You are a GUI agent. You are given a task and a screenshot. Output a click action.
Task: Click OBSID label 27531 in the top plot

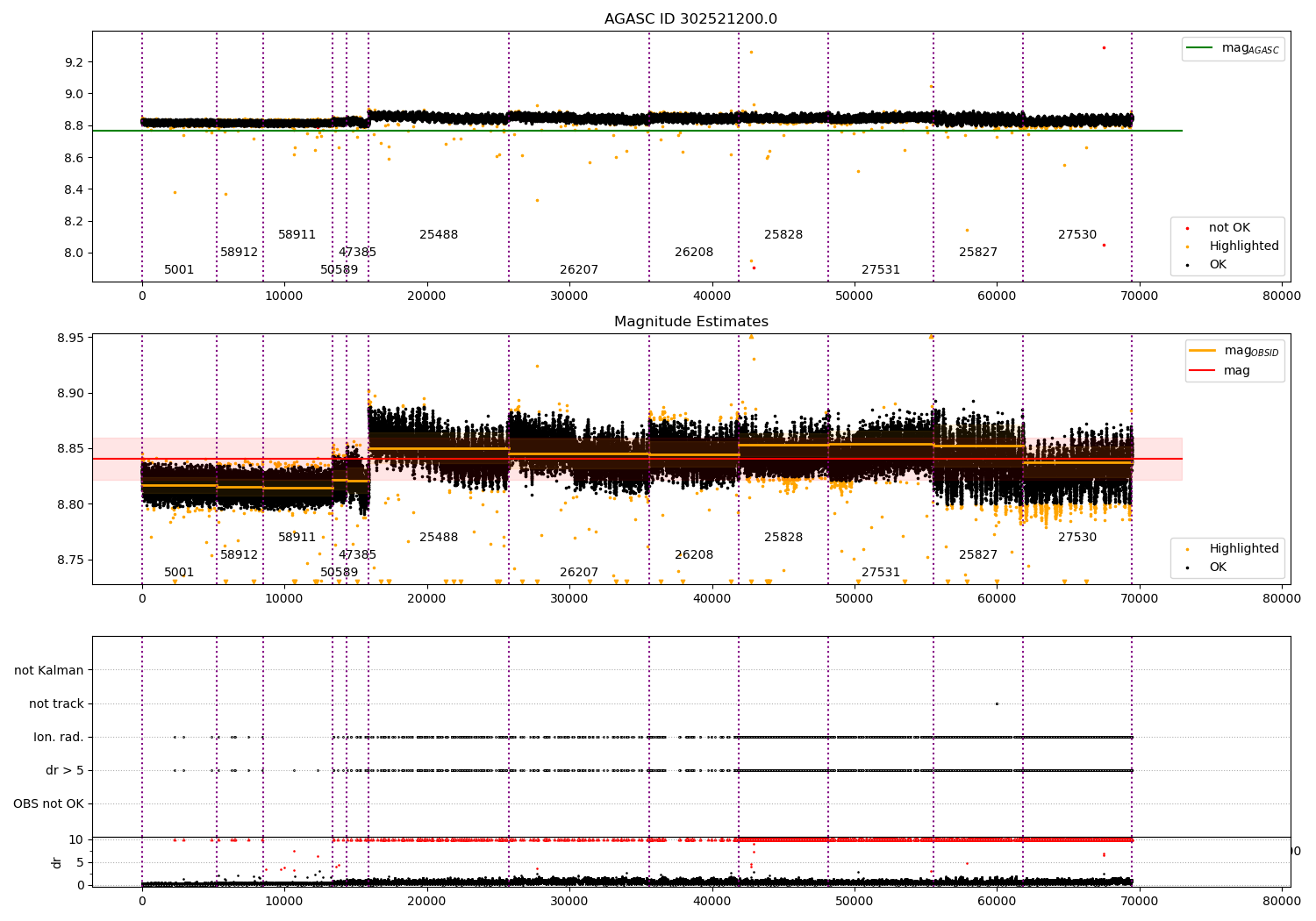click(881, 270)
